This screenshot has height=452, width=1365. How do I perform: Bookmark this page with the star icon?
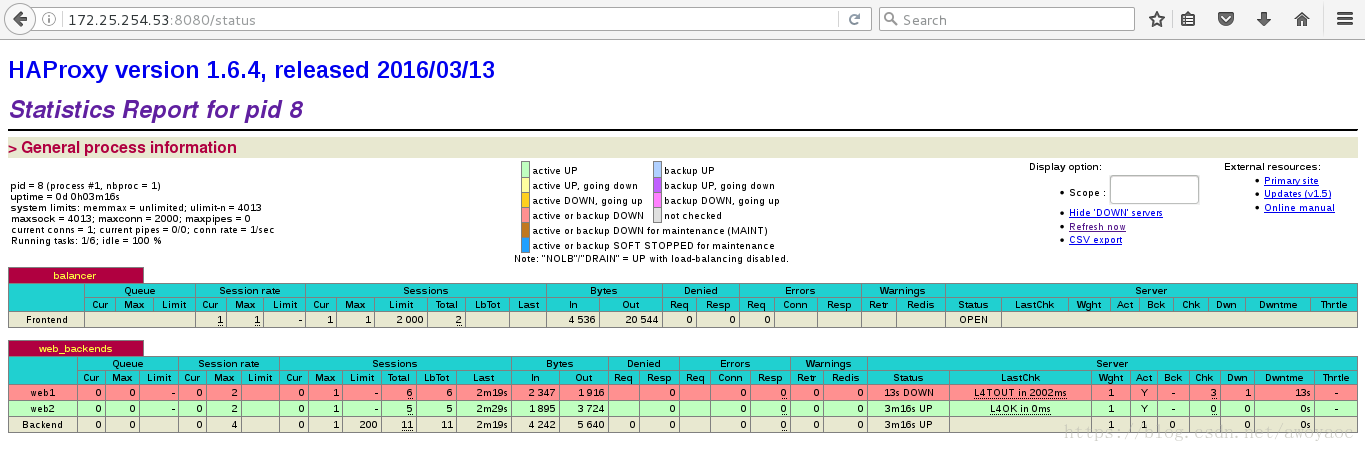pyautogui.click(x=1157, y=19)
